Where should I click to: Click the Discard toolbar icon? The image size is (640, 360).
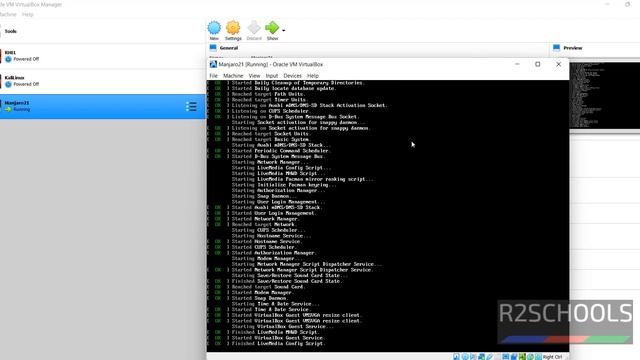point(253,28)
